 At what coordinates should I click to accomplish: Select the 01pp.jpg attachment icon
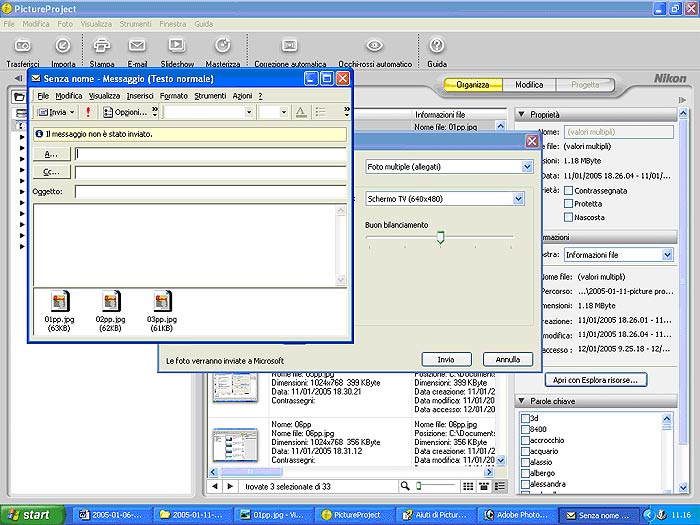click(59, 301)
